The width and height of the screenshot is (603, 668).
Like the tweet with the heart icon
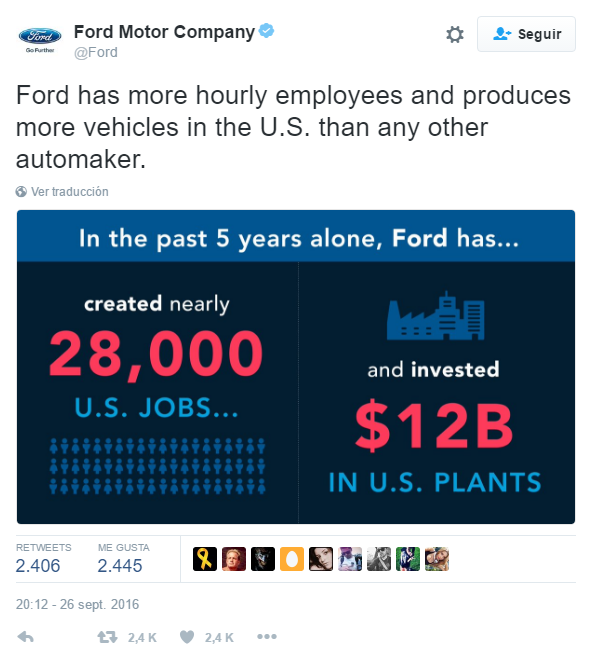pyautogui.click(x=187, y=637)
